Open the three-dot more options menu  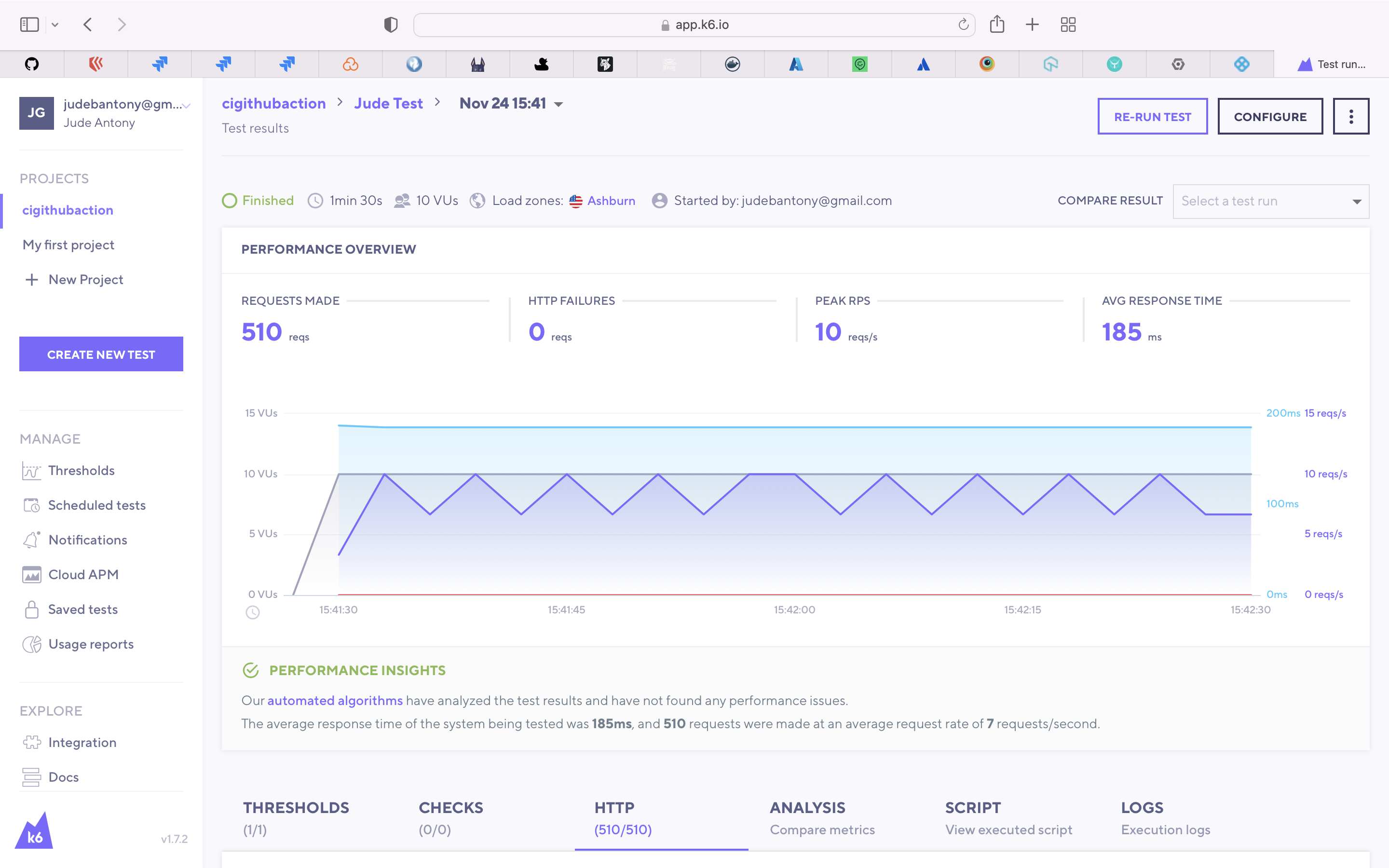coord(1350,117)
